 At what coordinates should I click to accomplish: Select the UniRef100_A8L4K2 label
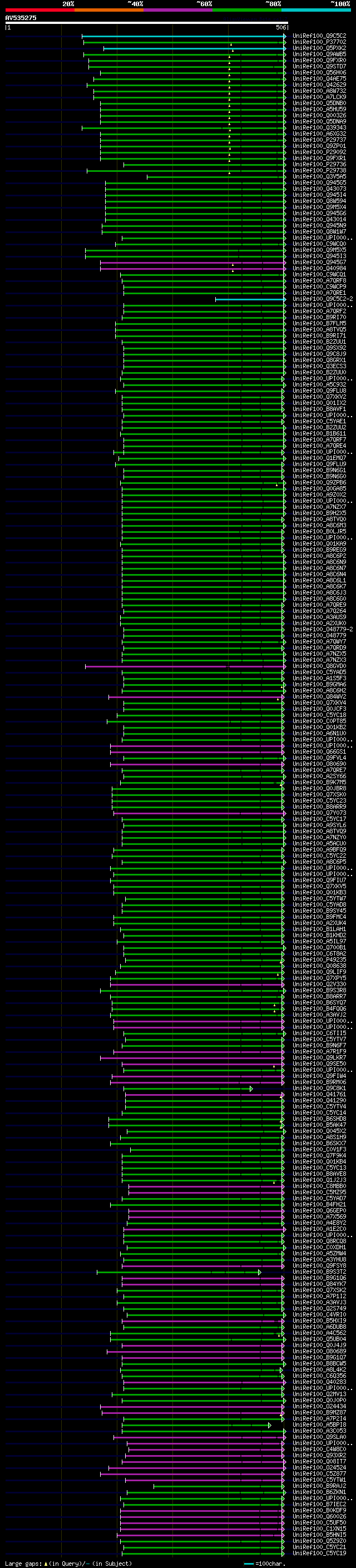[x=319, y=1369]
